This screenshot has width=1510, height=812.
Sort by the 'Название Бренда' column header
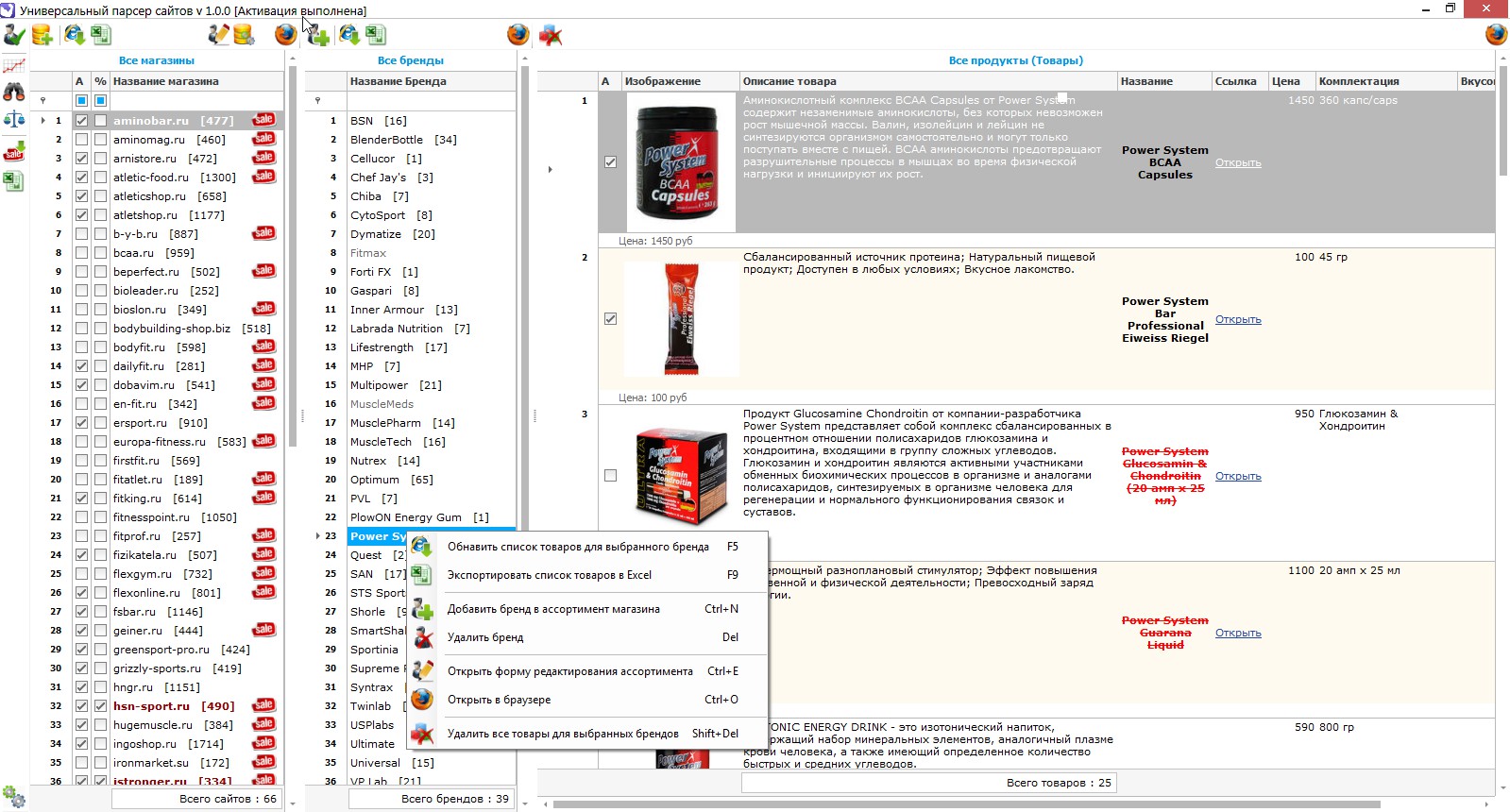click(432, 81)
